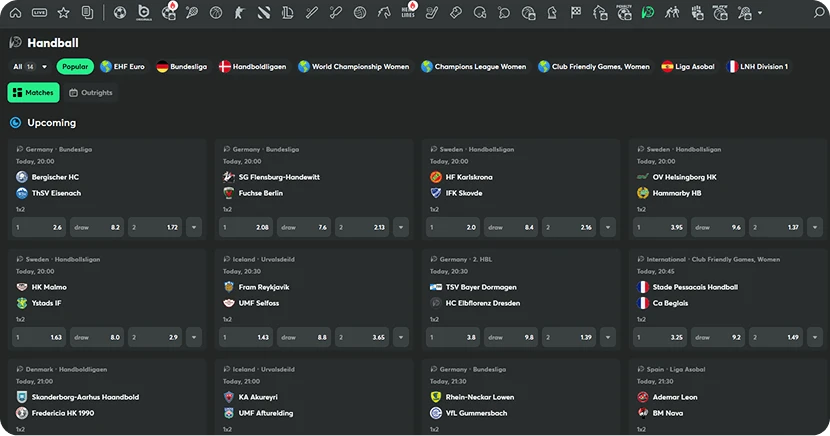Click the favorites star icon
Viewport: 830px width, 436px height.
point(64,13)
